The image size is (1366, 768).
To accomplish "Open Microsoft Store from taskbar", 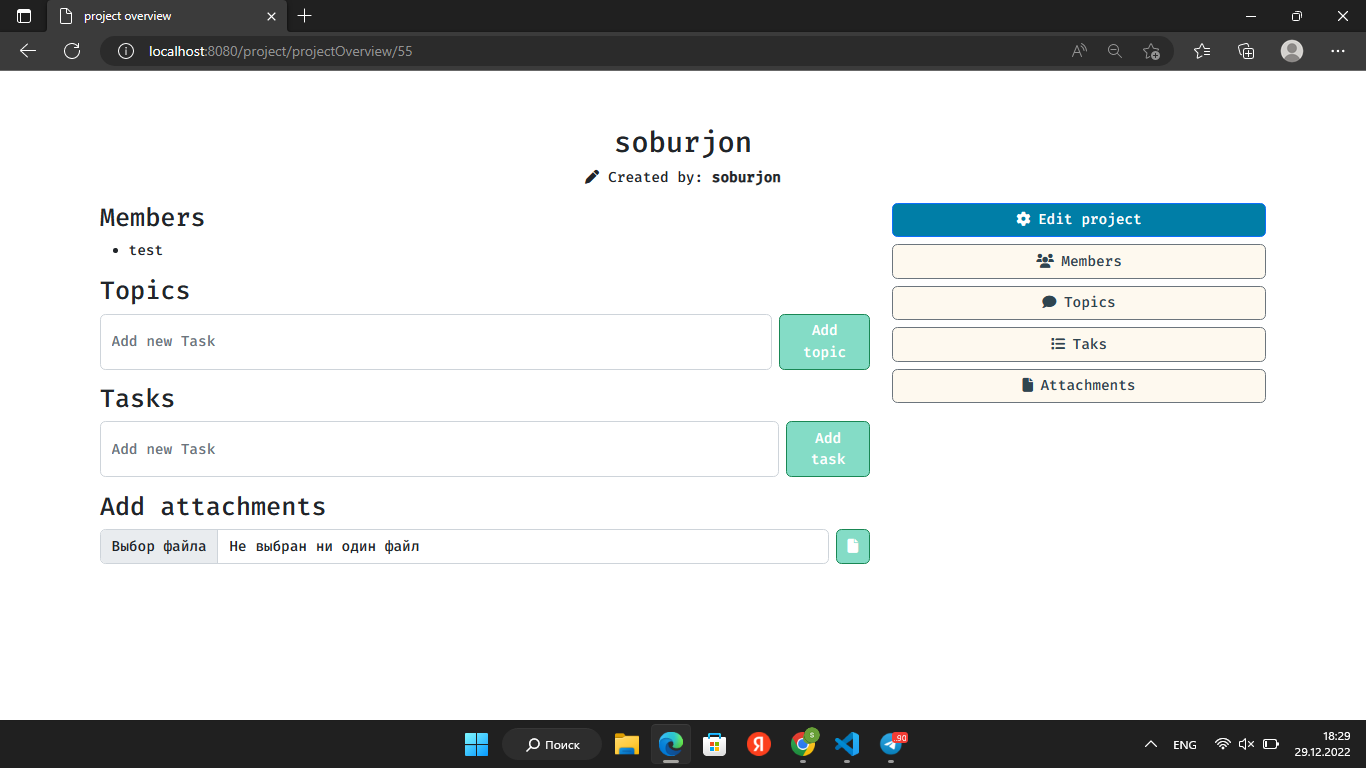I will click(x=715, y=744).
